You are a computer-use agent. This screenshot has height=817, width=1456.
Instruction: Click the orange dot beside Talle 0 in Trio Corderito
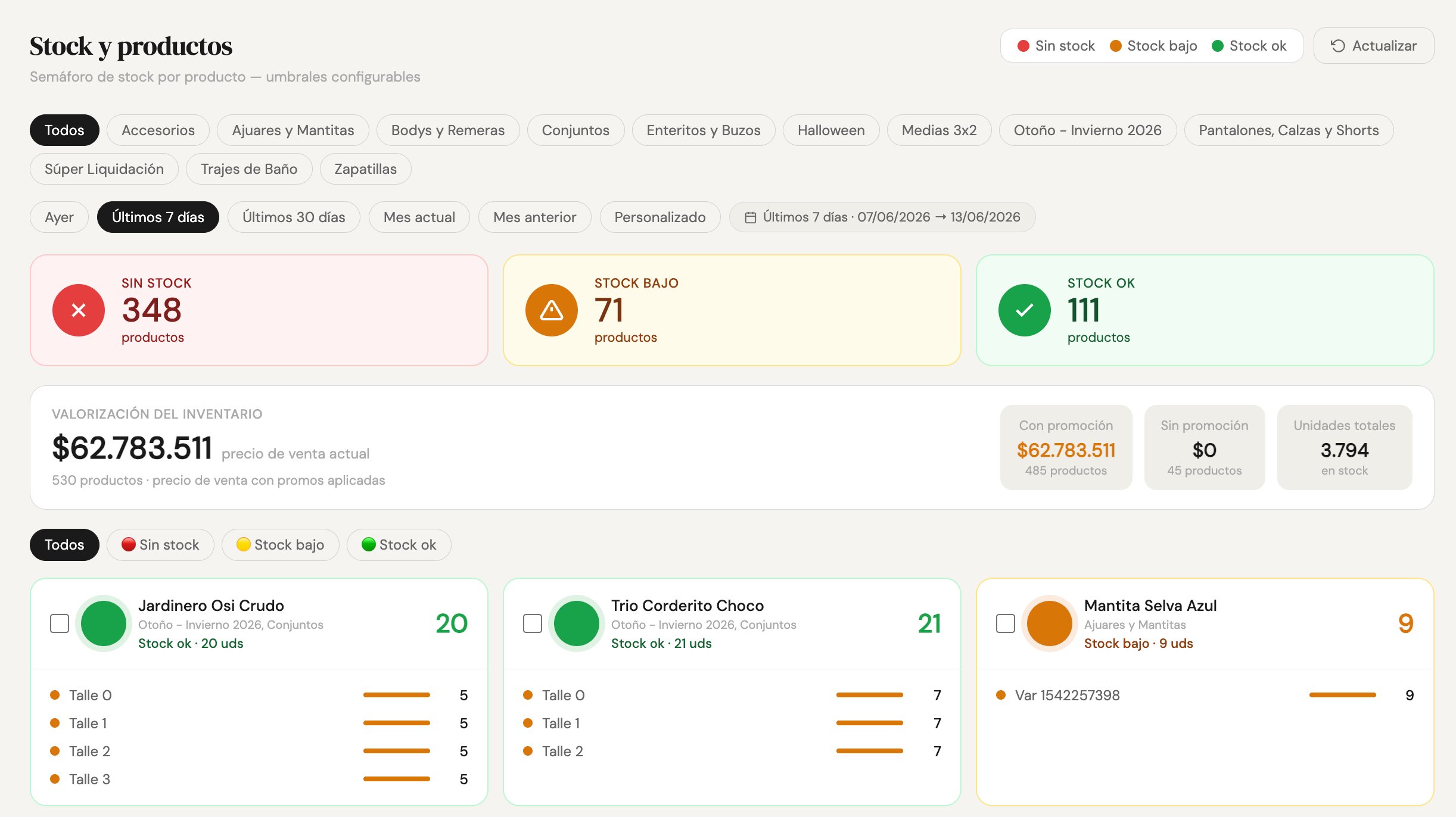(x=528, y=695)
